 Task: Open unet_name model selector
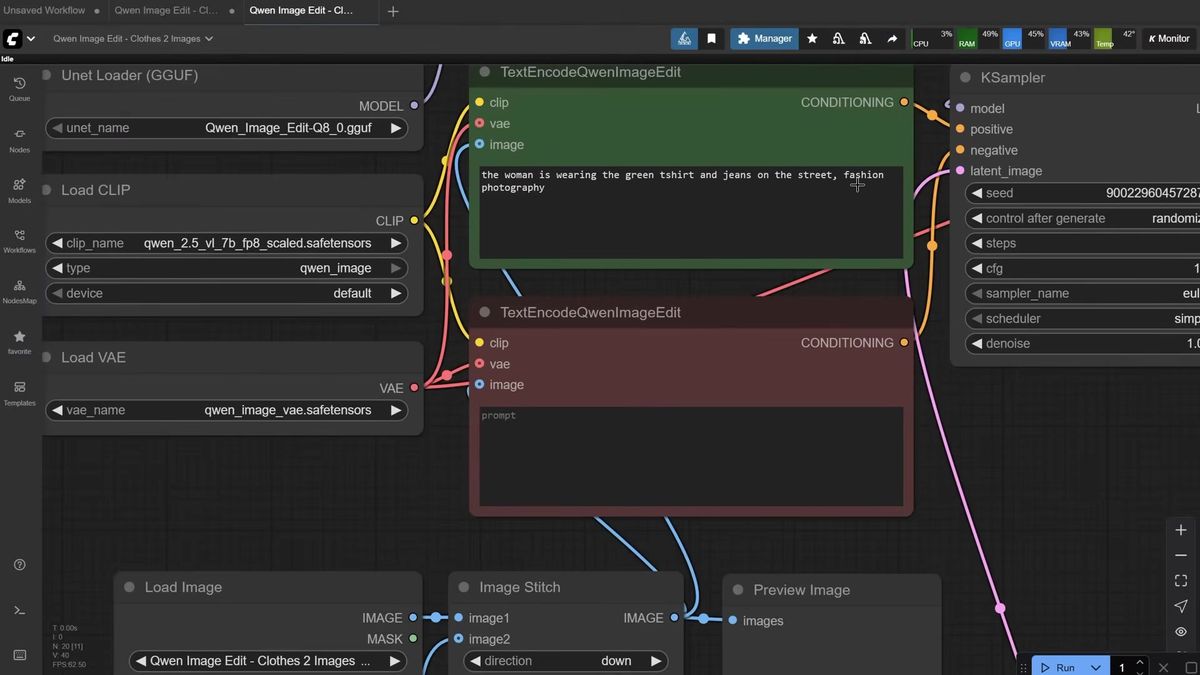[x=227, y=128]
